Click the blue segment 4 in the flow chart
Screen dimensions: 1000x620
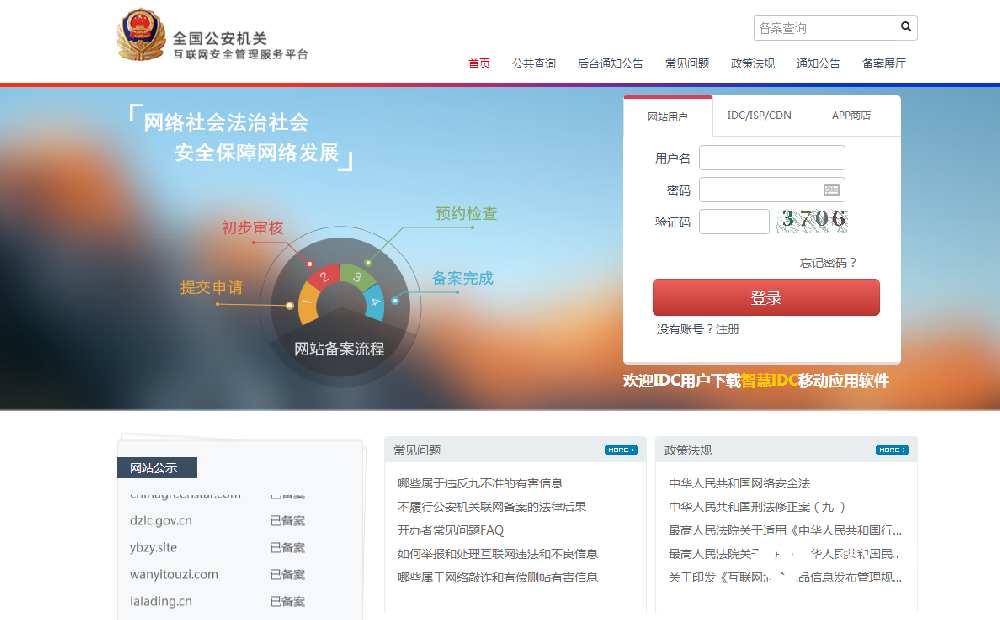pyautogui.click(x=375, y=300)
